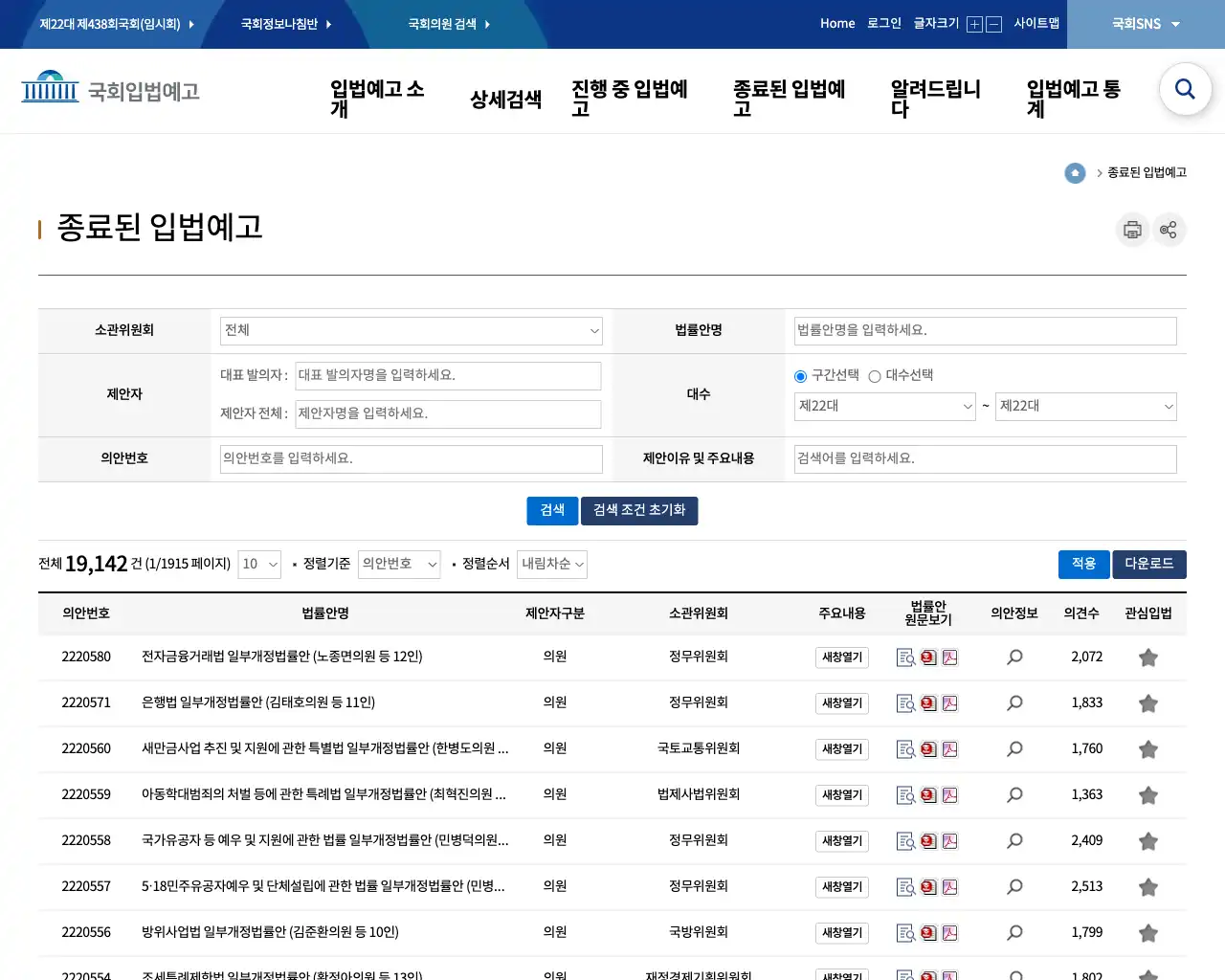Screen dimensions: 1225x980
Task: Print page using the printer icon
Action: [1132, 230]
